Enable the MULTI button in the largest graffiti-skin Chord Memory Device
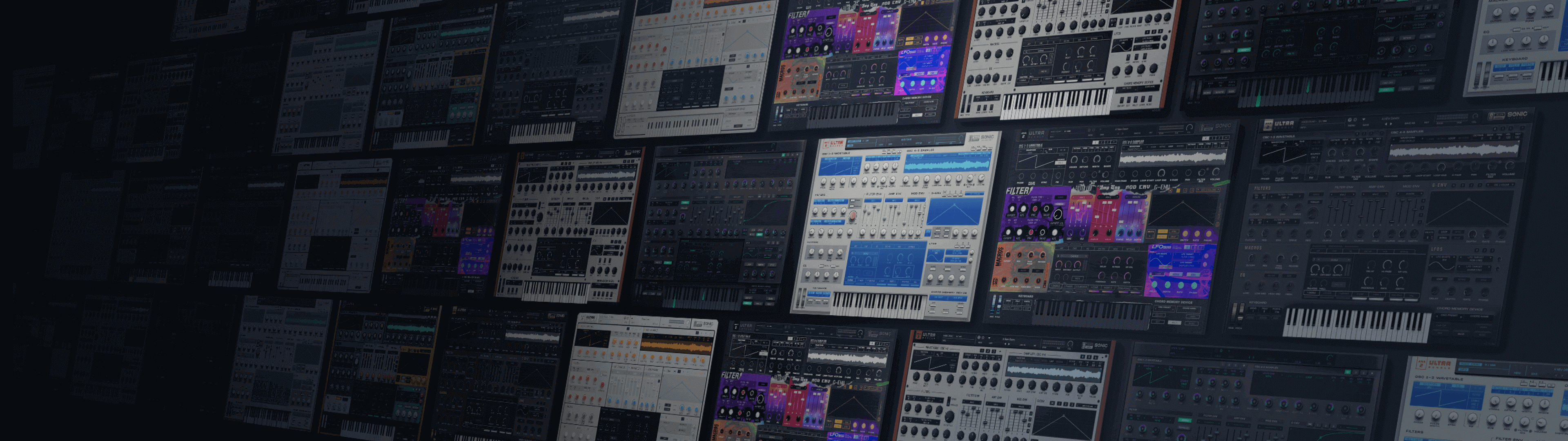 tap(1175, 323)
